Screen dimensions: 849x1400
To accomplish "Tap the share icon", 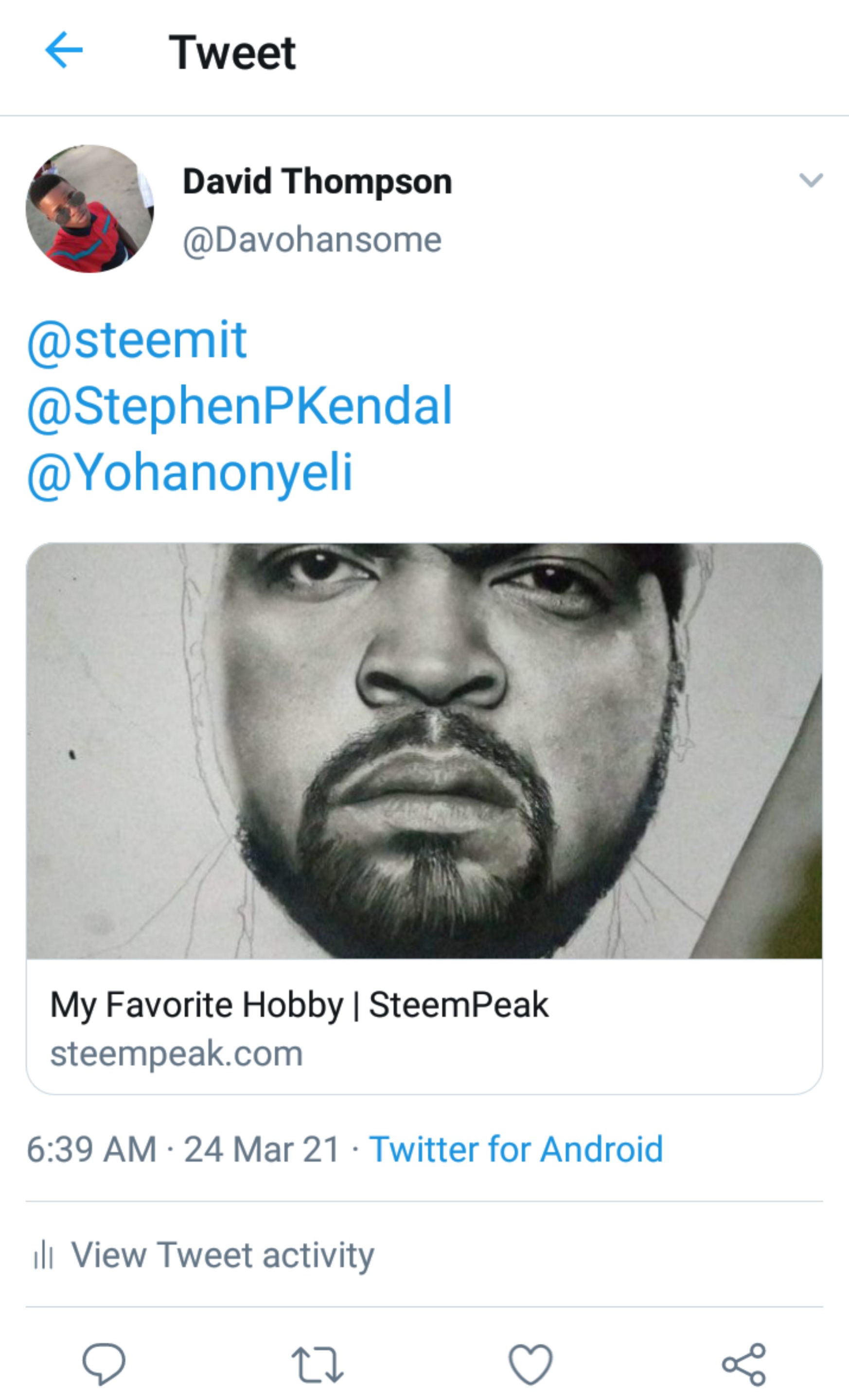I will coord(744,1364).
